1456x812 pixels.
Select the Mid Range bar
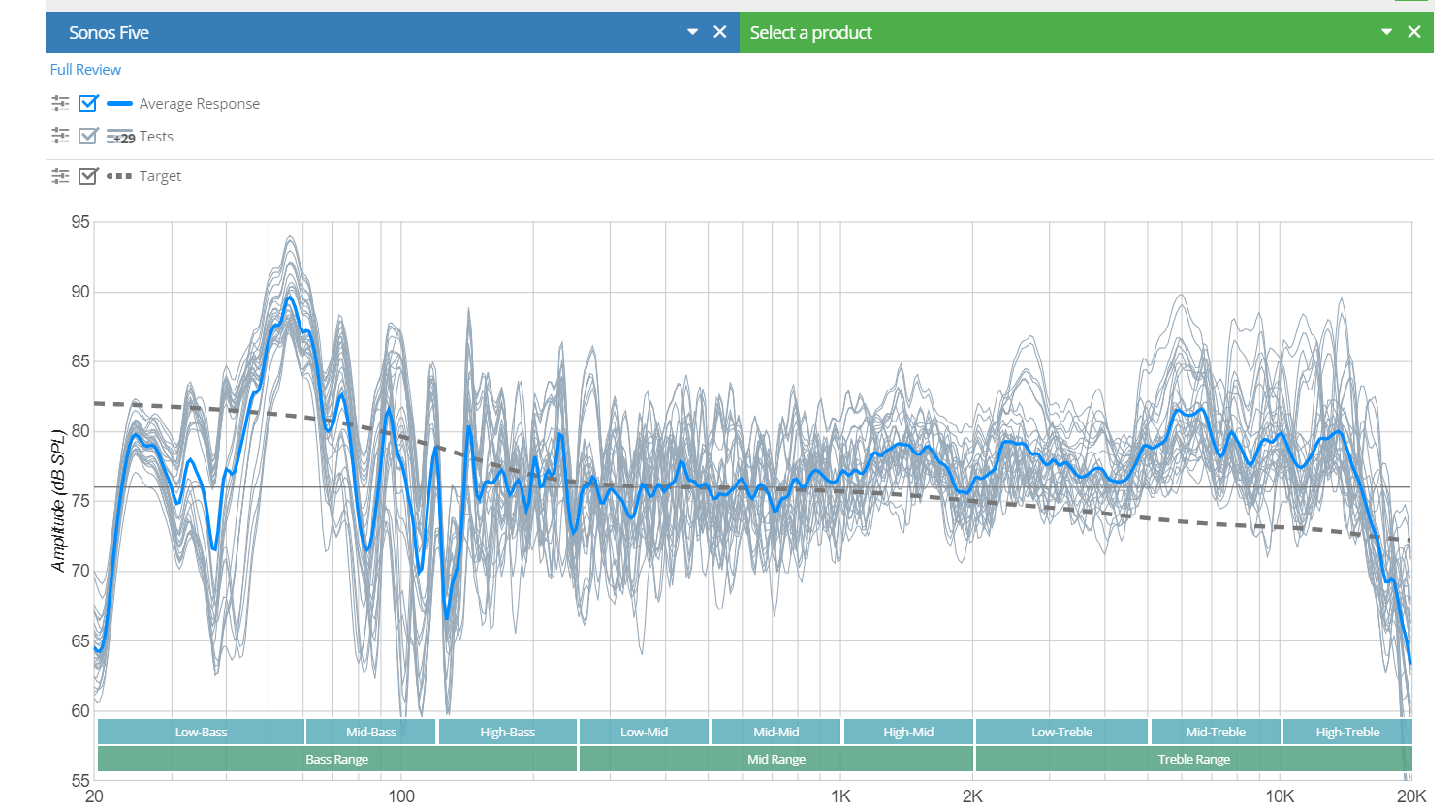pos(776,759)
